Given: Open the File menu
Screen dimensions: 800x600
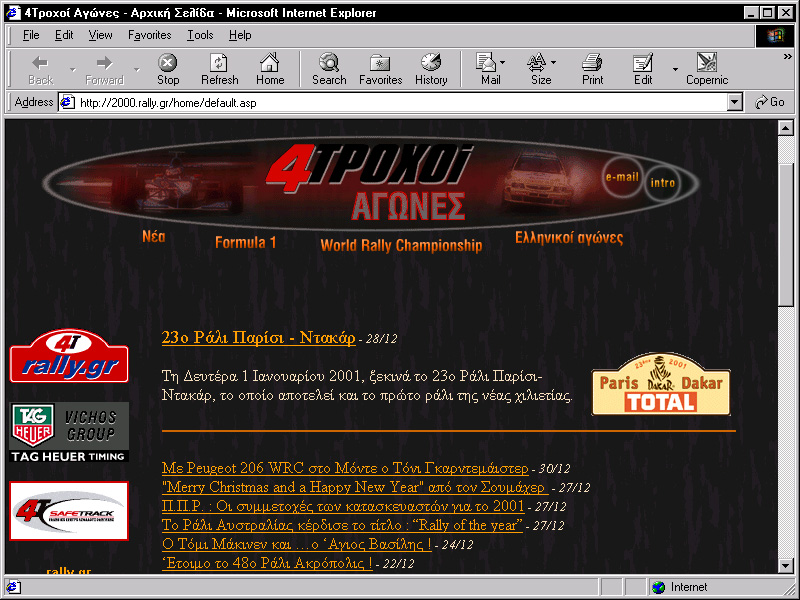Looking at the screenshot, I should 31,35.
